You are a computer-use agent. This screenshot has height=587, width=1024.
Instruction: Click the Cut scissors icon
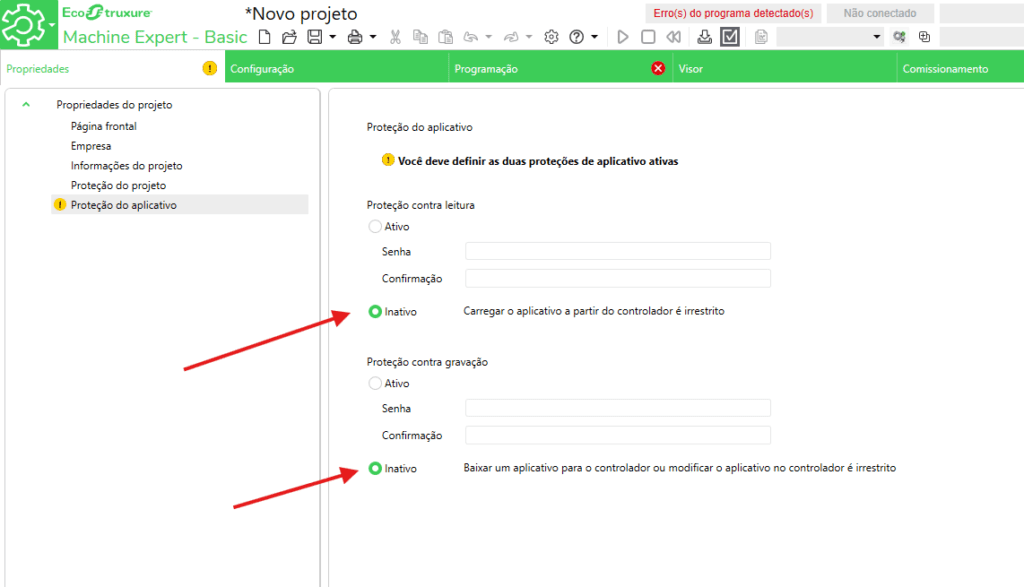395,37
